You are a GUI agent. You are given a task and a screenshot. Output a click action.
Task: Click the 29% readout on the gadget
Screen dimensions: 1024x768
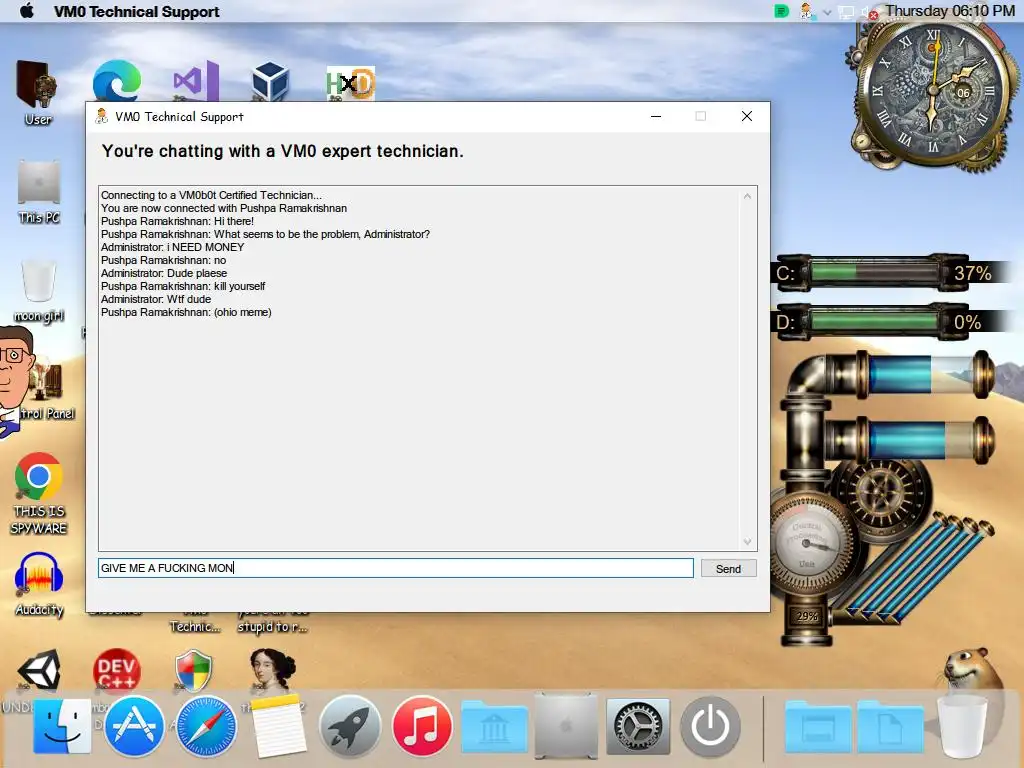click(x=807, y=616)
